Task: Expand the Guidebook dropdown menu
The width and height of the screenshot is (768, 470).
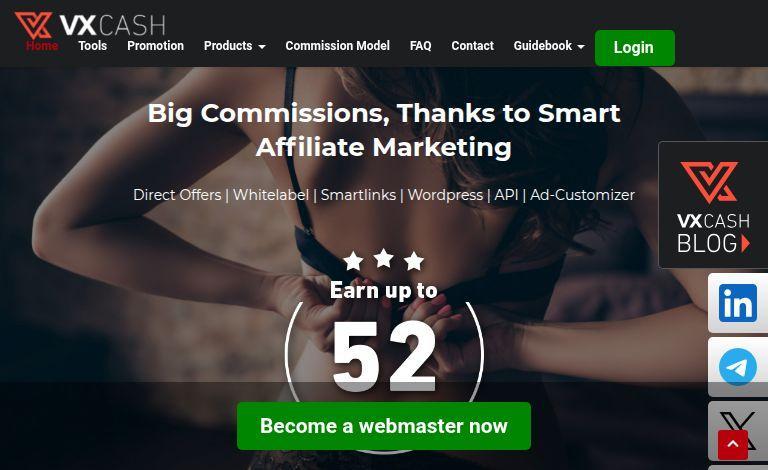Action: pyautogui.click(x=549, y=46)
